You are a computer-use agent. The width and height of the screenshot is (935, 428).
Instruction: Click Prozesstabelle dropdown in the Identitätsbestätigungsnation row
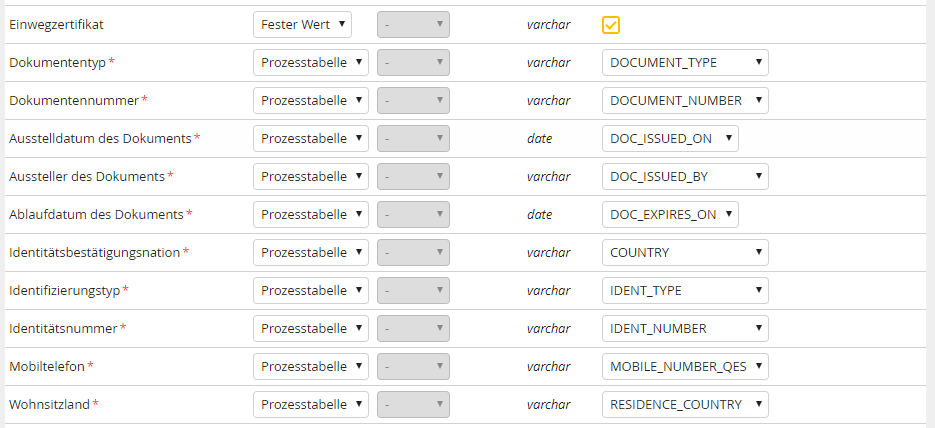[311, 253]
